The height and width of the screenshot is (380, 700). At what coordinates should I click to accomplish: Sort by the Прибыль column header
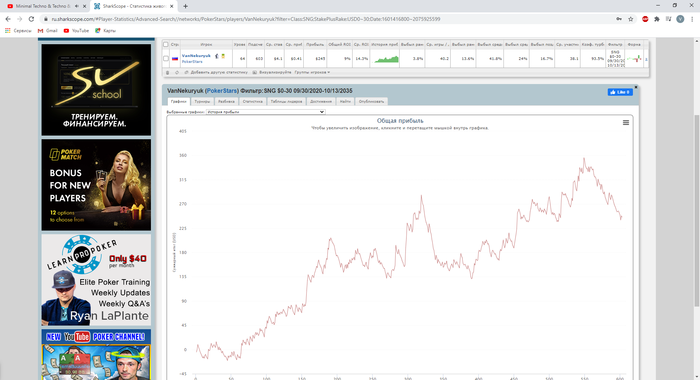(315, 45)
